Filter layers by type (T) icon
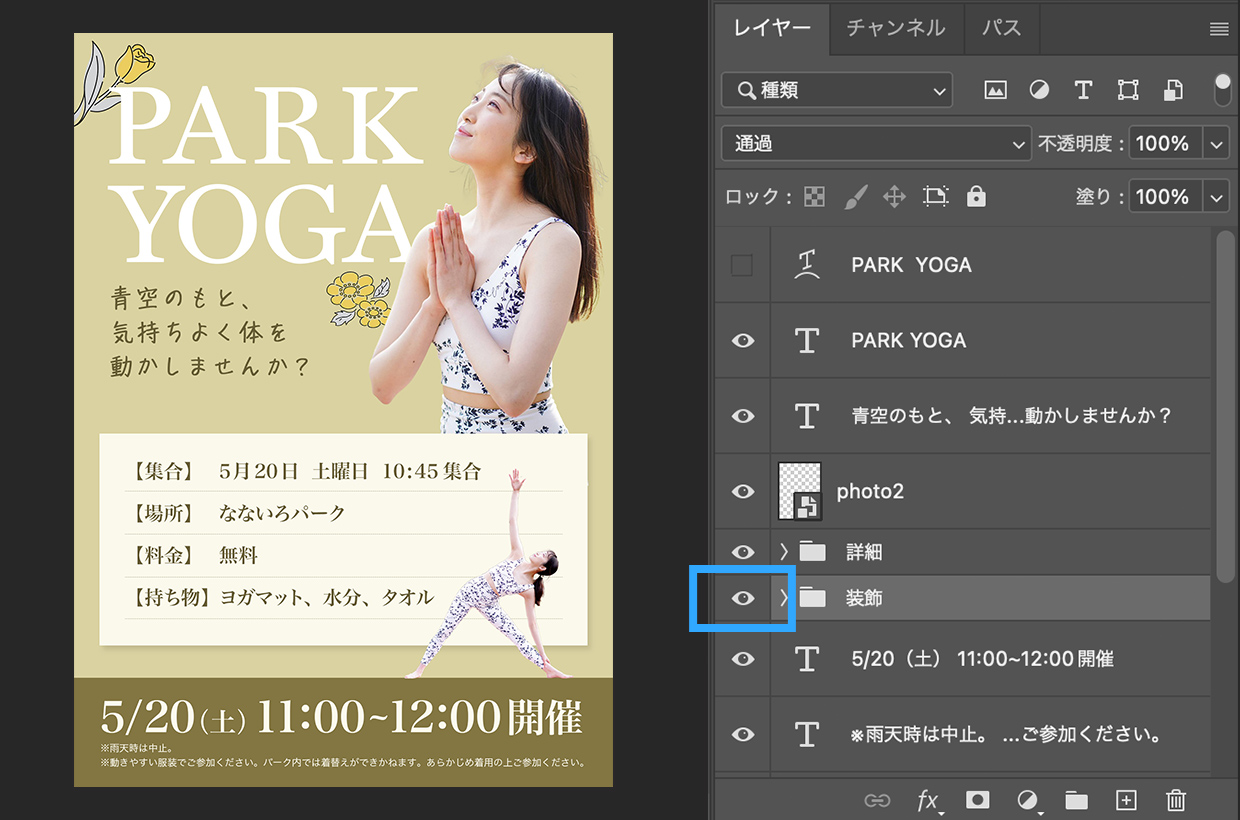 pos(1083,90)
